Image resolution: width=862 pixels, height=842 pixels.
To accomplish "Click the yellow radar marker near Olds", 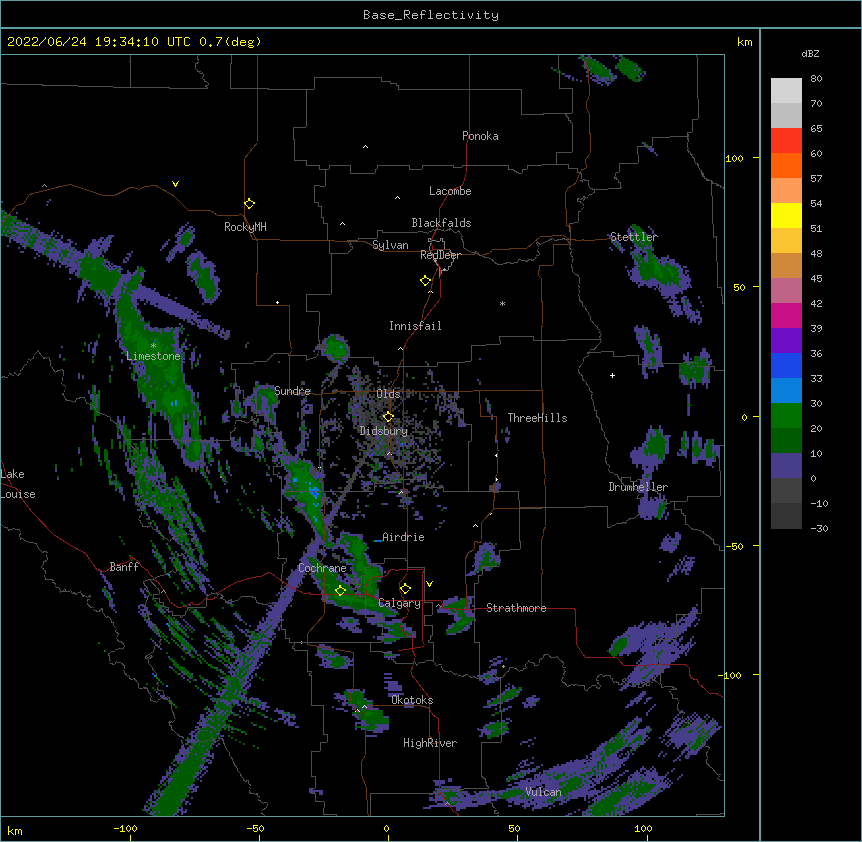I will (388, 416).
